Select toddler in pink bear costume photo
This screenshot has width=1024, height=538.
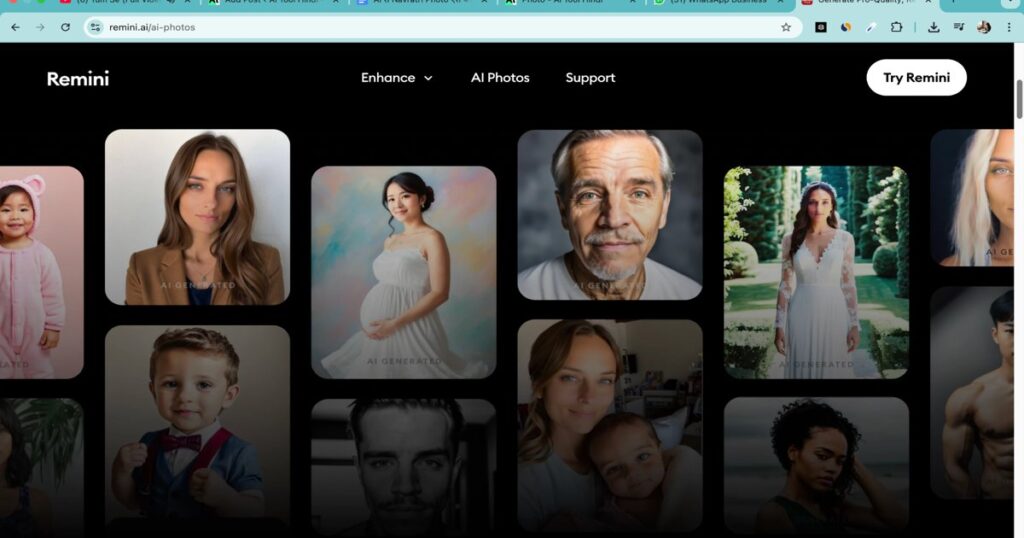pyautogui.click(x=41, y=272)
